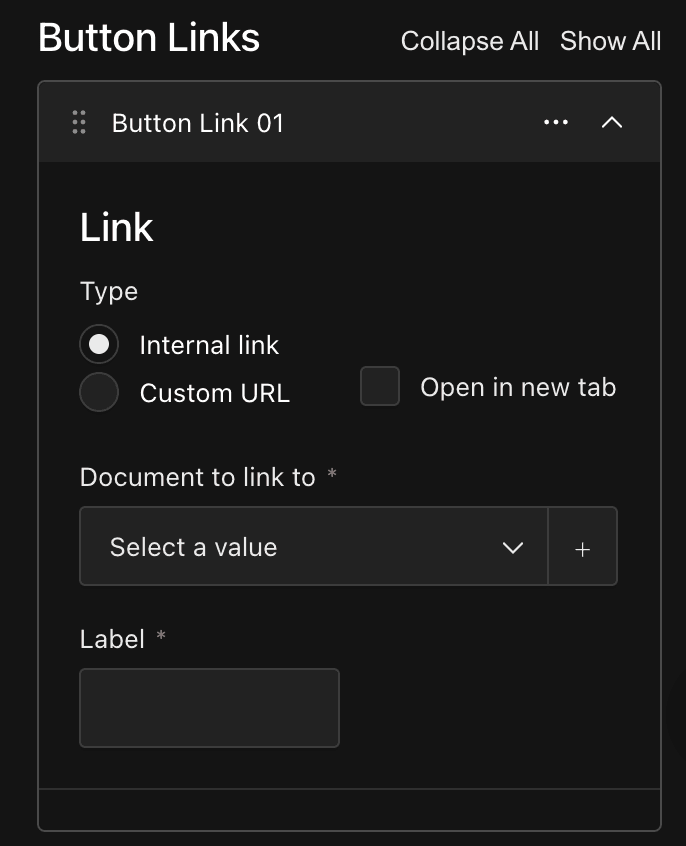Open the three-dot options menu for Button Link 01
Image resolution: width=686 pixels, height=846 pixels.
(555, 122)
